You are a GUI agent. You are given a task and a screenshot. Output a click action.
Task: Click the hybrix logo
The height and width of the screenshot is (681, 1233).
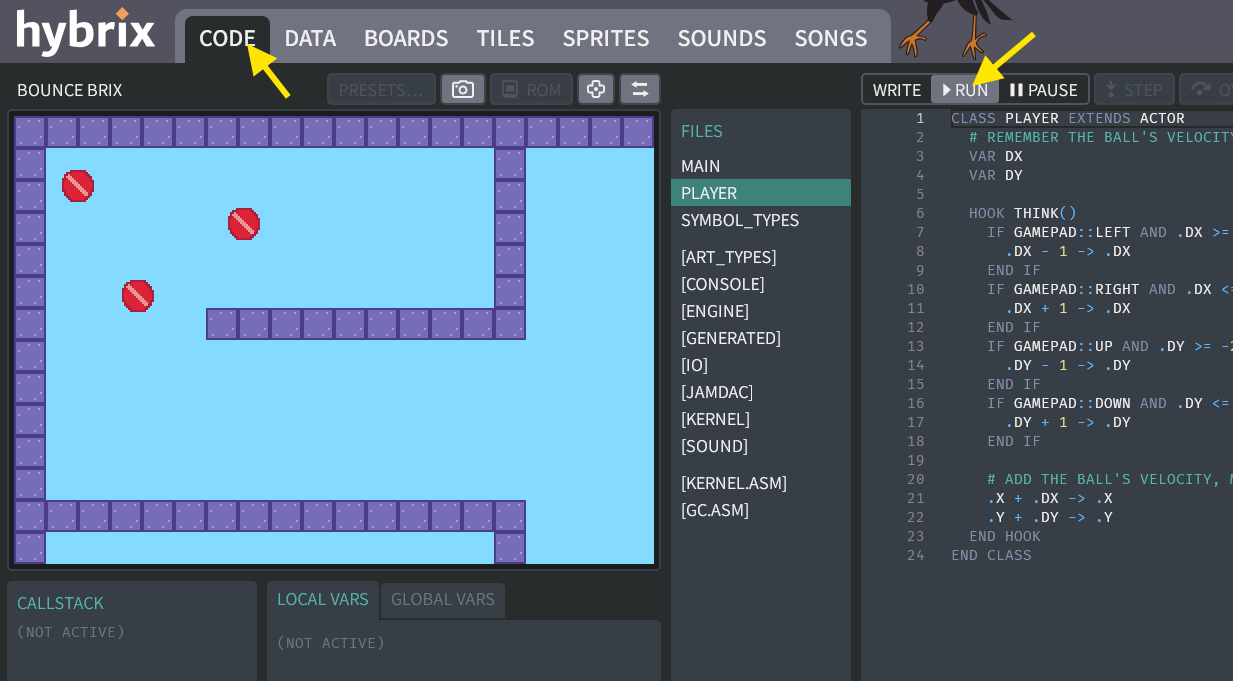tap(86, 32)
